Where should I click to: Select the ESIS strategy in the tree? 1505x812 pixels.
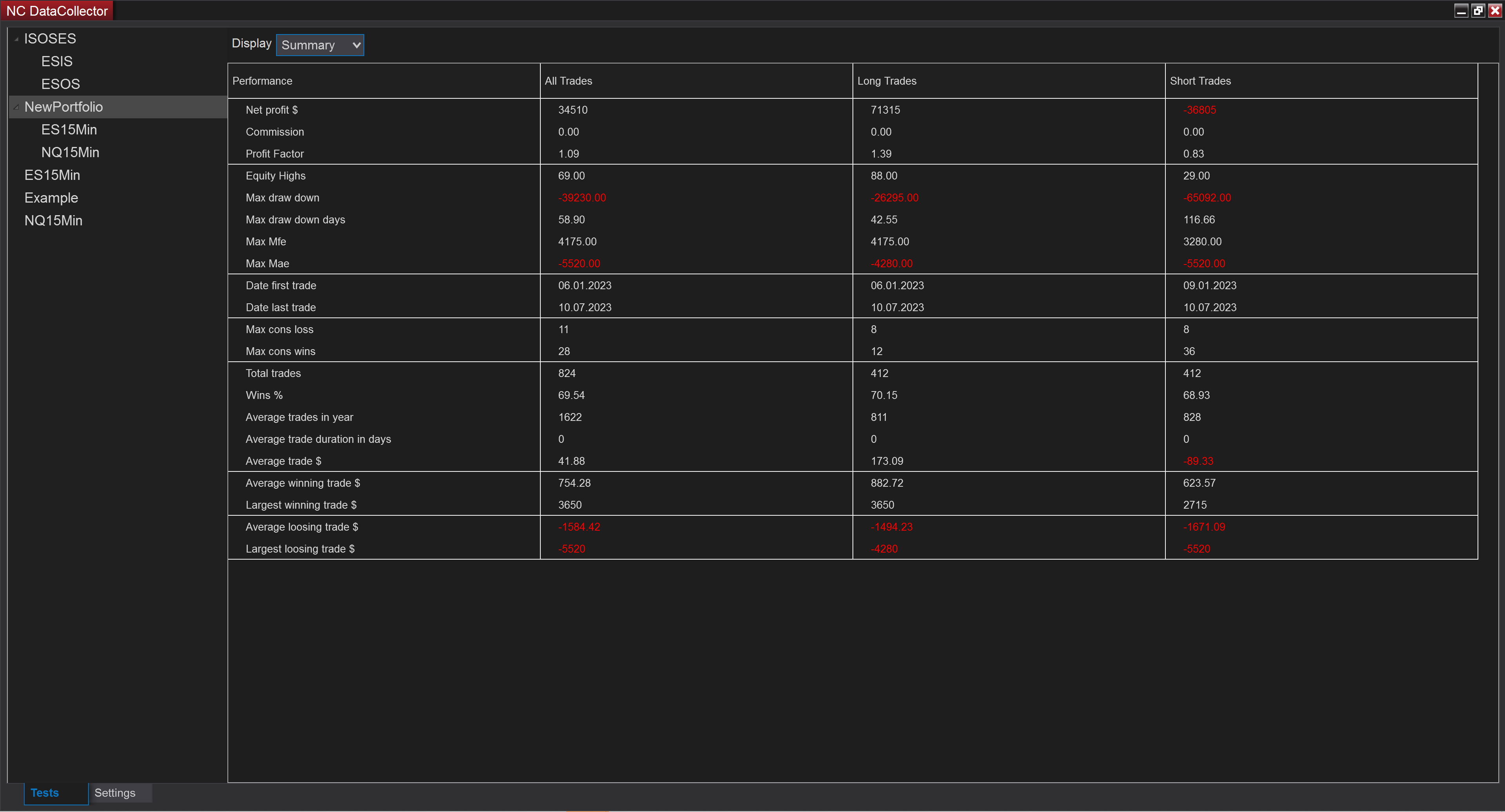[57, 61]
